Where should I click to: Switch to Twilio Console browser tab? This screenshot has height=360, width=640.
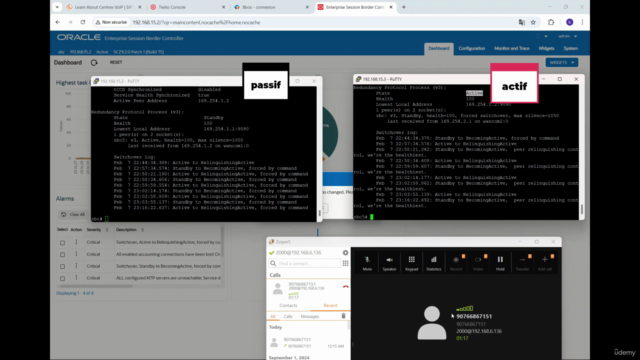pos(187,7)
